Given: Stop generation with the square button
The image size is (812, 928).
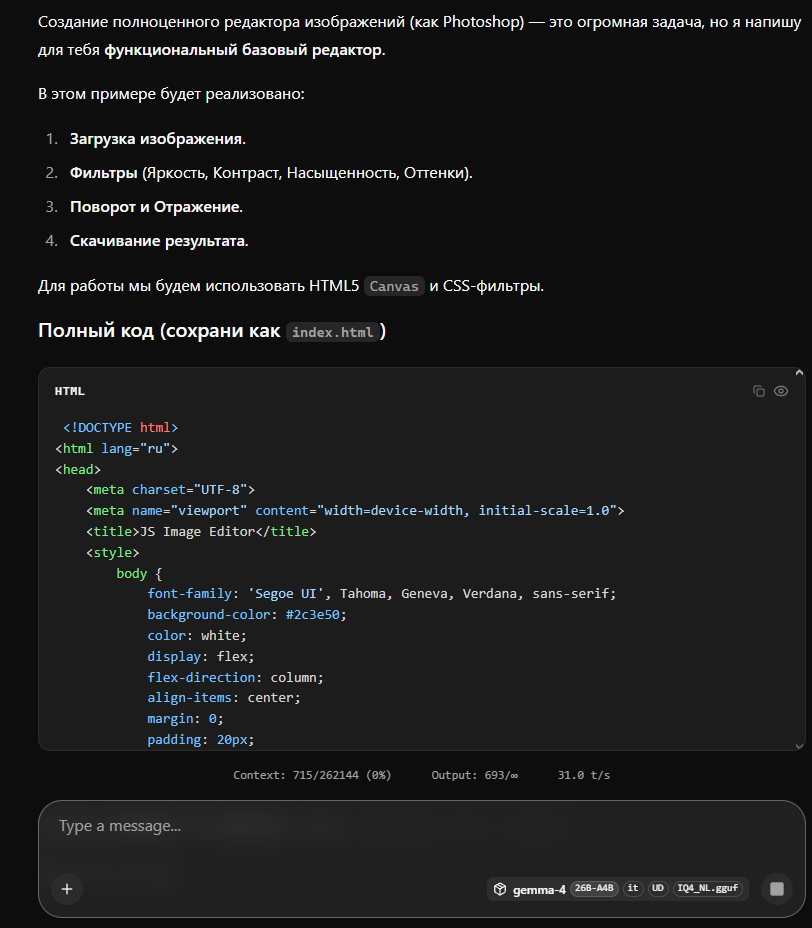Looking at the screenshot, I should [x=776, y=888].
